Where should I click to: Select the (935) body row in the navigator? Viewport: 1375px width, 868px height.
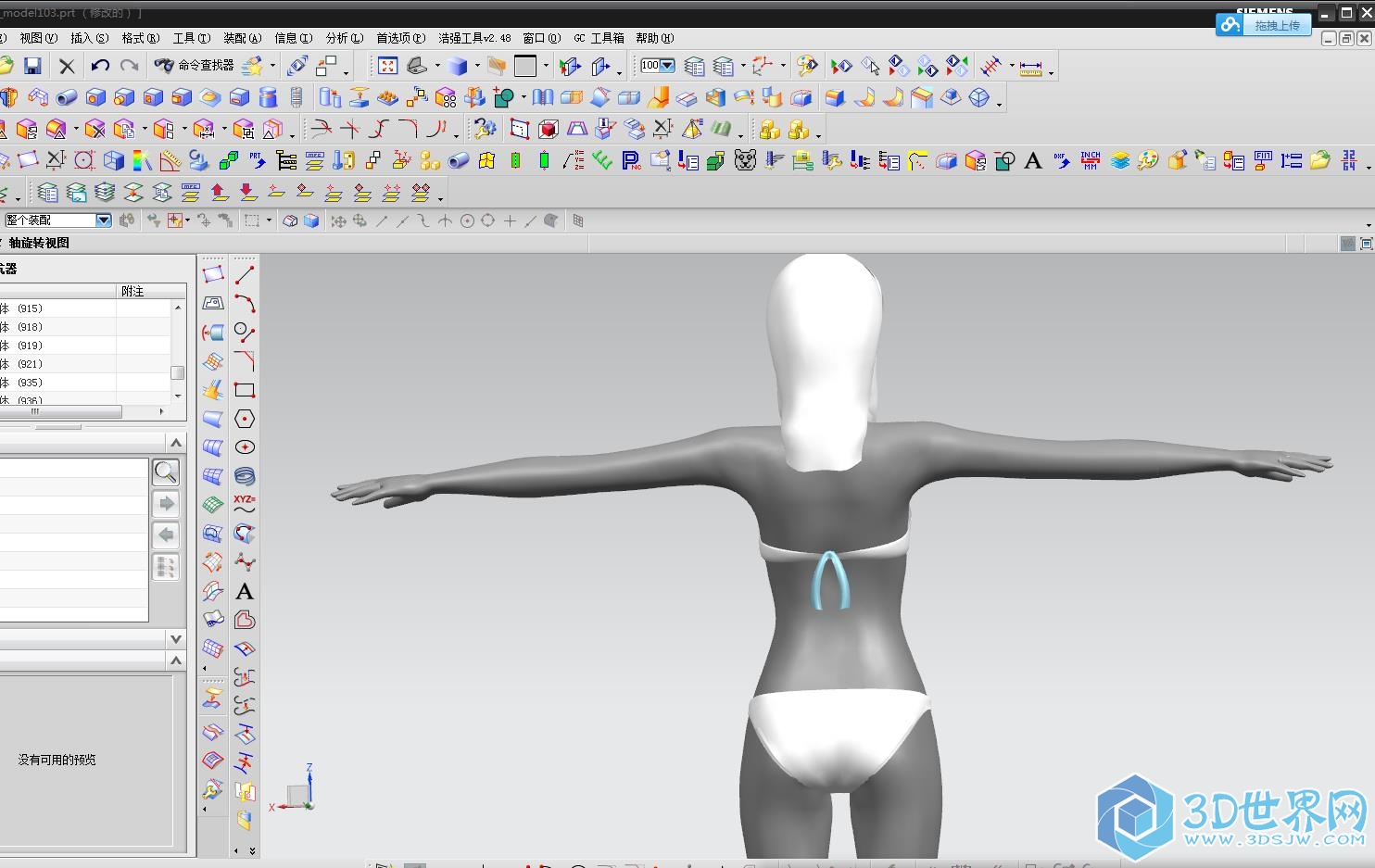point(85,383)
